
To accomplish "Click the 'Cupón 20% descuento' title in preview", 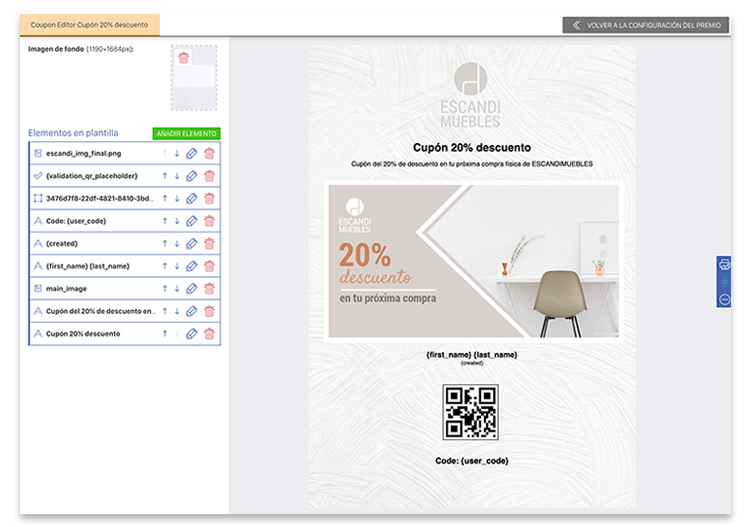I will (472, 147).
